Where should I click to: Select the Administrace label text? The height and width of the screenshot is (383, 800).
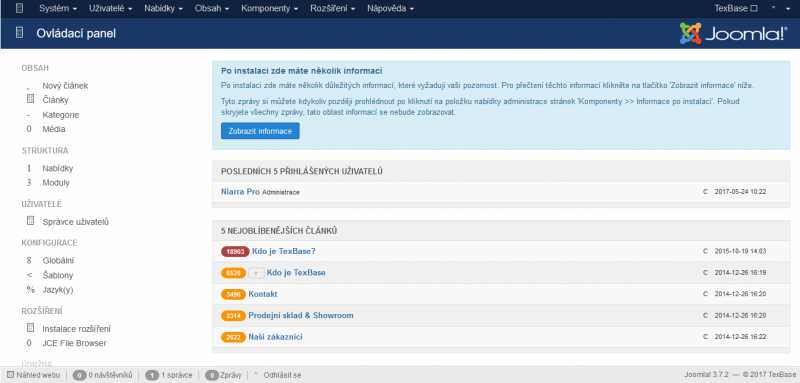(281, 192)
